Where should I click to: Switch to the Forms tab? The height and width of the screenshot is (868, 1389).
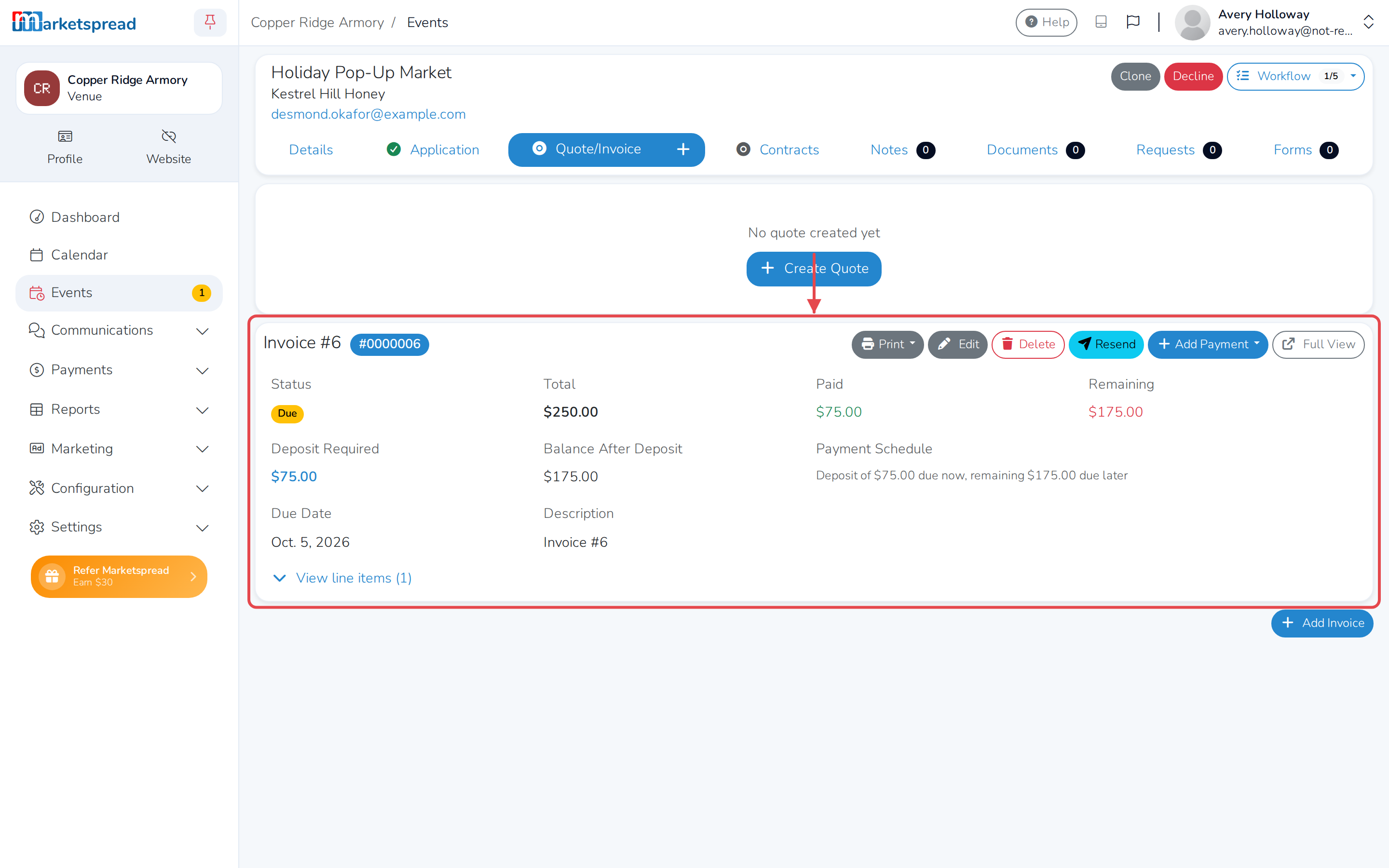(1306, 150)
